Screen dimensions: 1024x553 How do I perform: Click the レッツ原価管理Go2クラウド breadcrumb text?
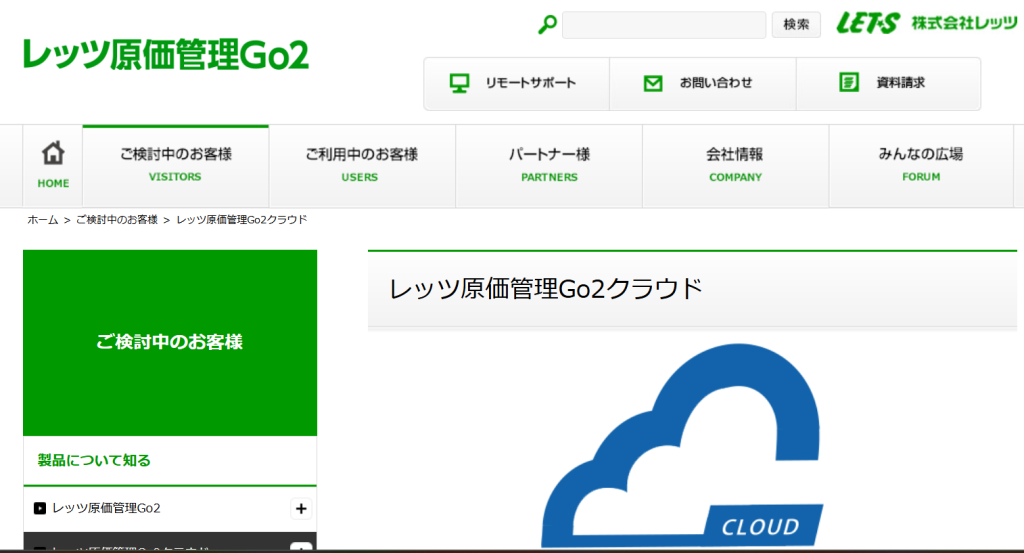242,220
